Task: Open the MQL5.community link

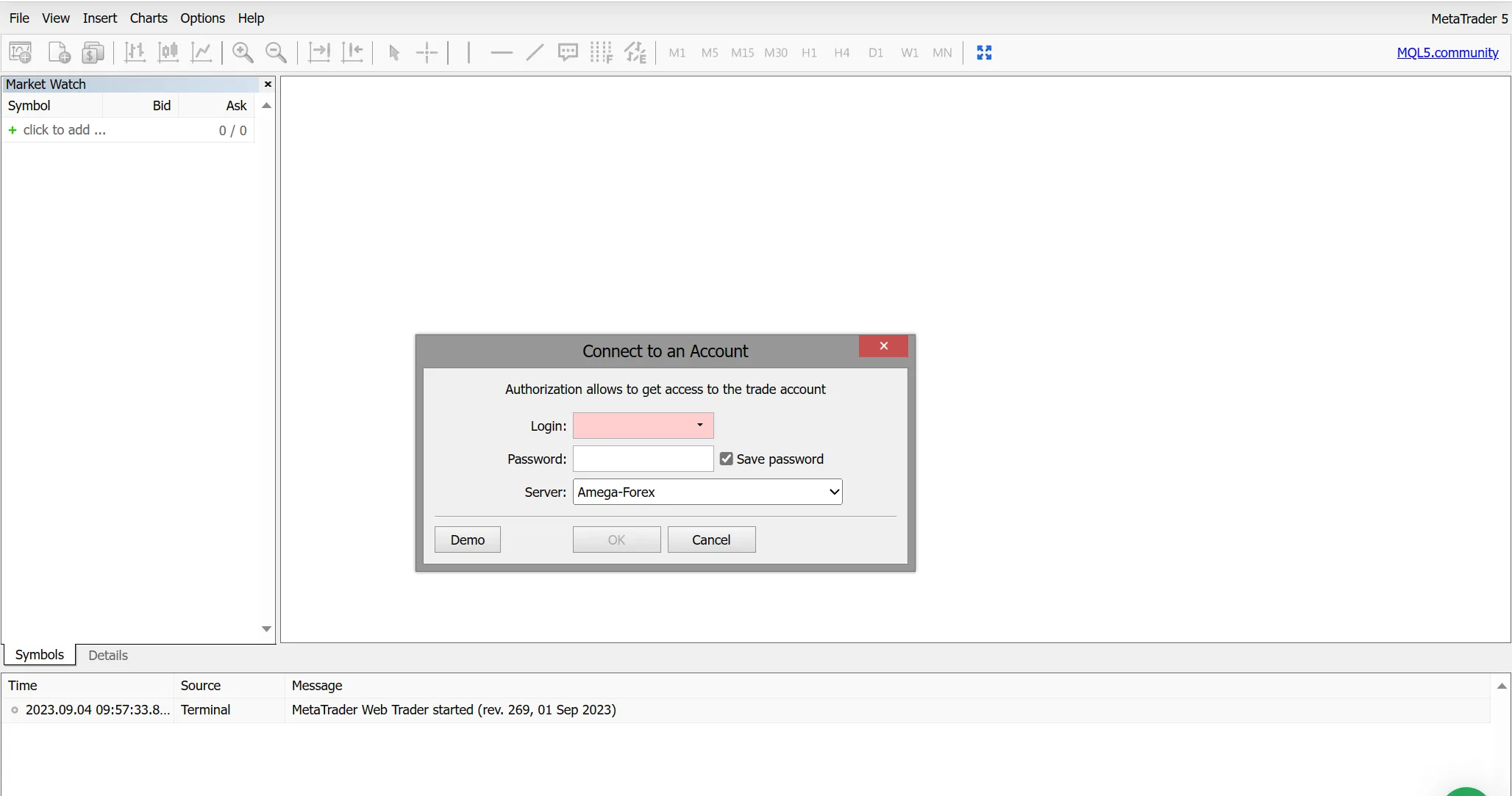Action: [1447, 52]
